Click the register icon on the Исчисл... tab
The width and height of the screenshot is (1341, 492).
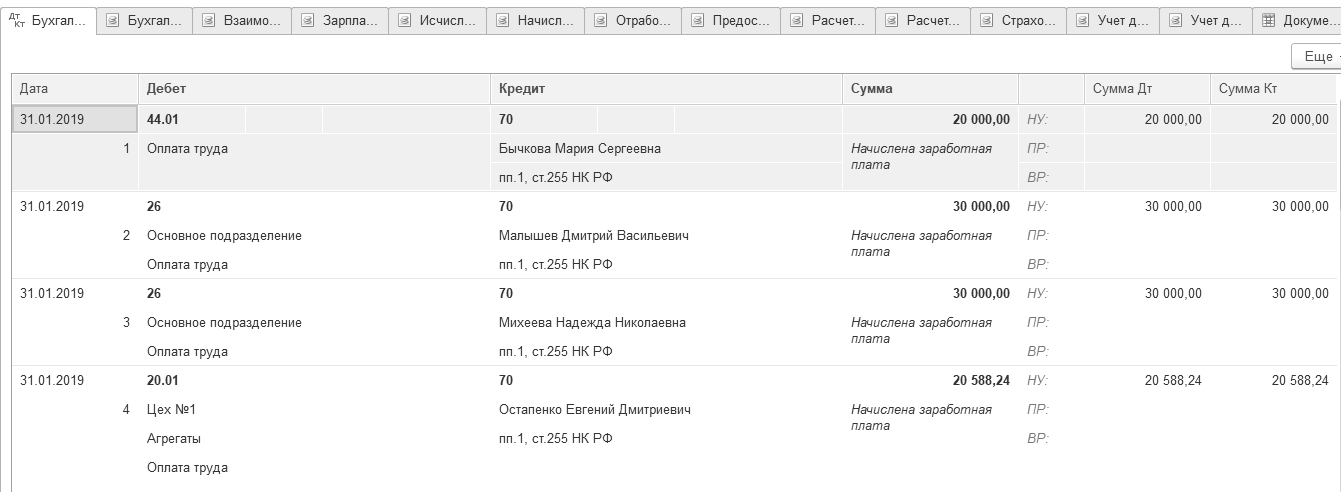[x=404, y=21]
